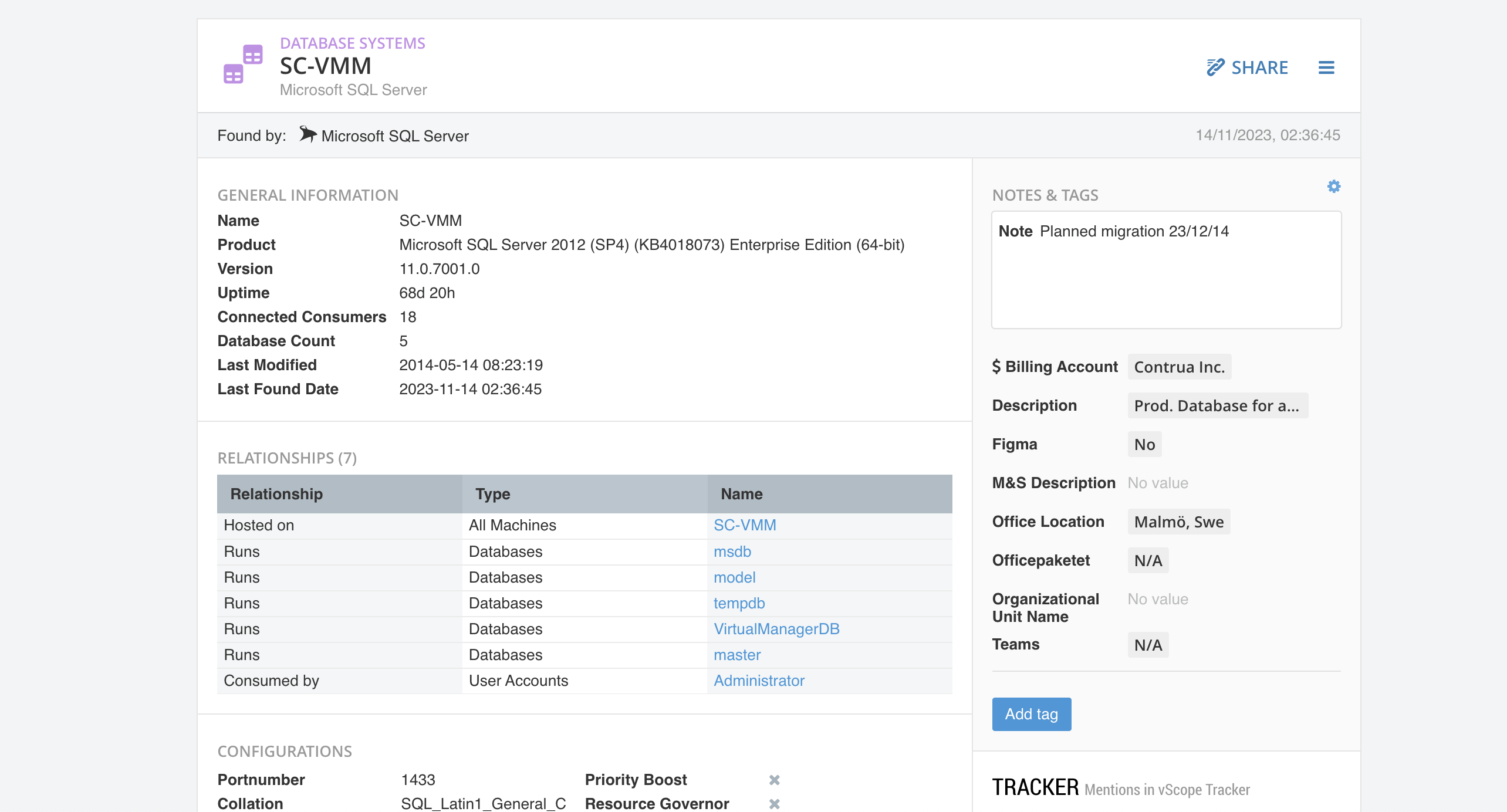Click the Database Count value 5
The width and height of the screenshot is (1507, 812).
[403, 341]
